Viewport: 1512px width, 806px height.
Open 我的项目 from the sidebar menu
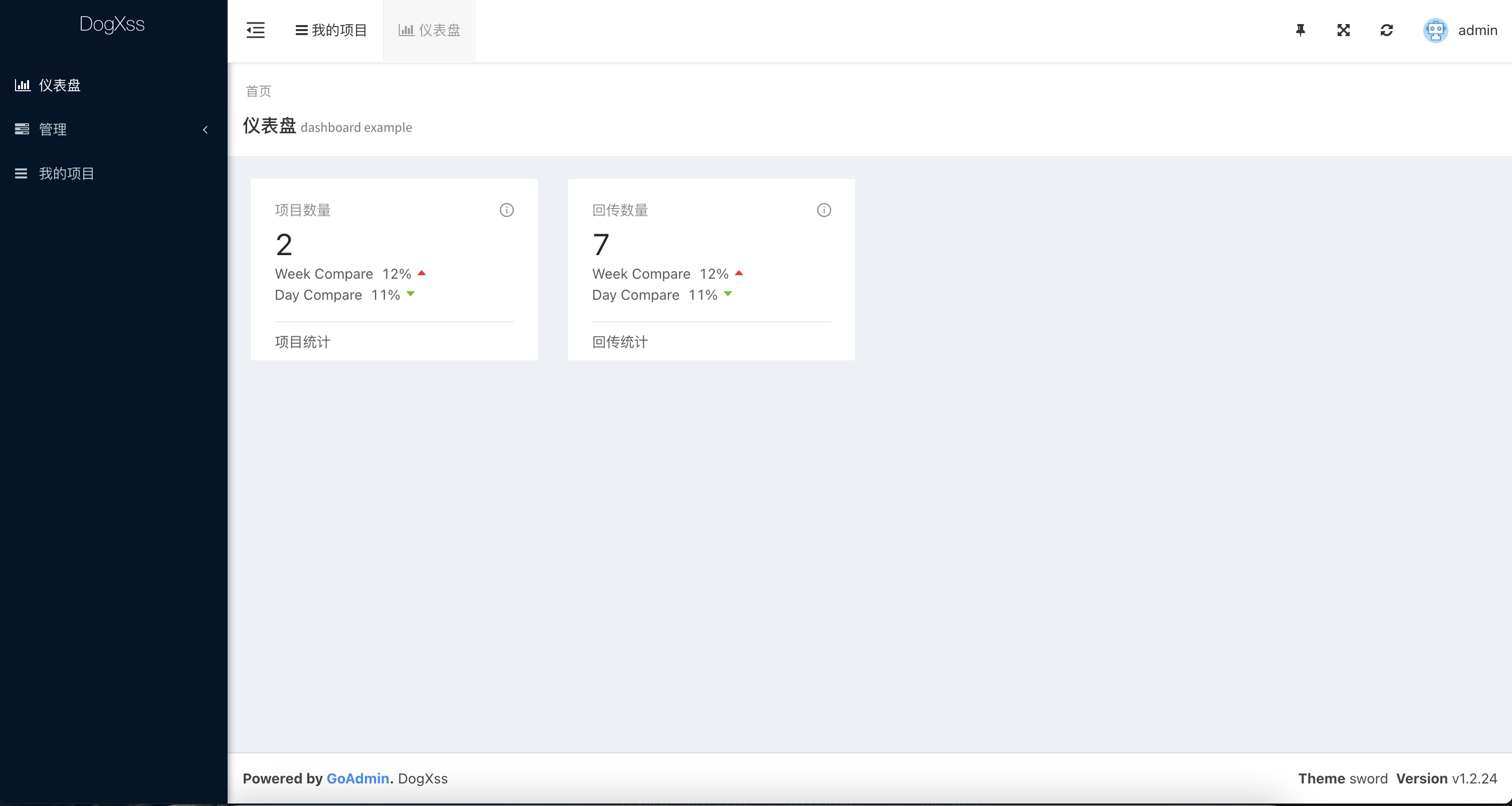66,174
